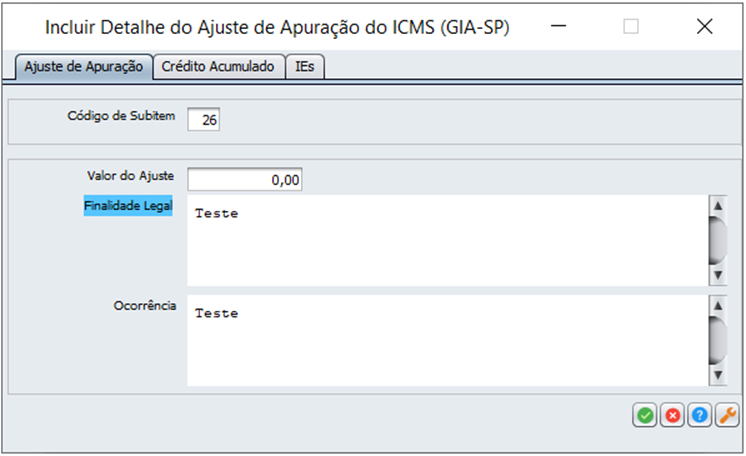Close the Incluir Detalhe do Ajuste window
Screen dimensions: 746x456
pyautogui.click(x=705, y=26)
